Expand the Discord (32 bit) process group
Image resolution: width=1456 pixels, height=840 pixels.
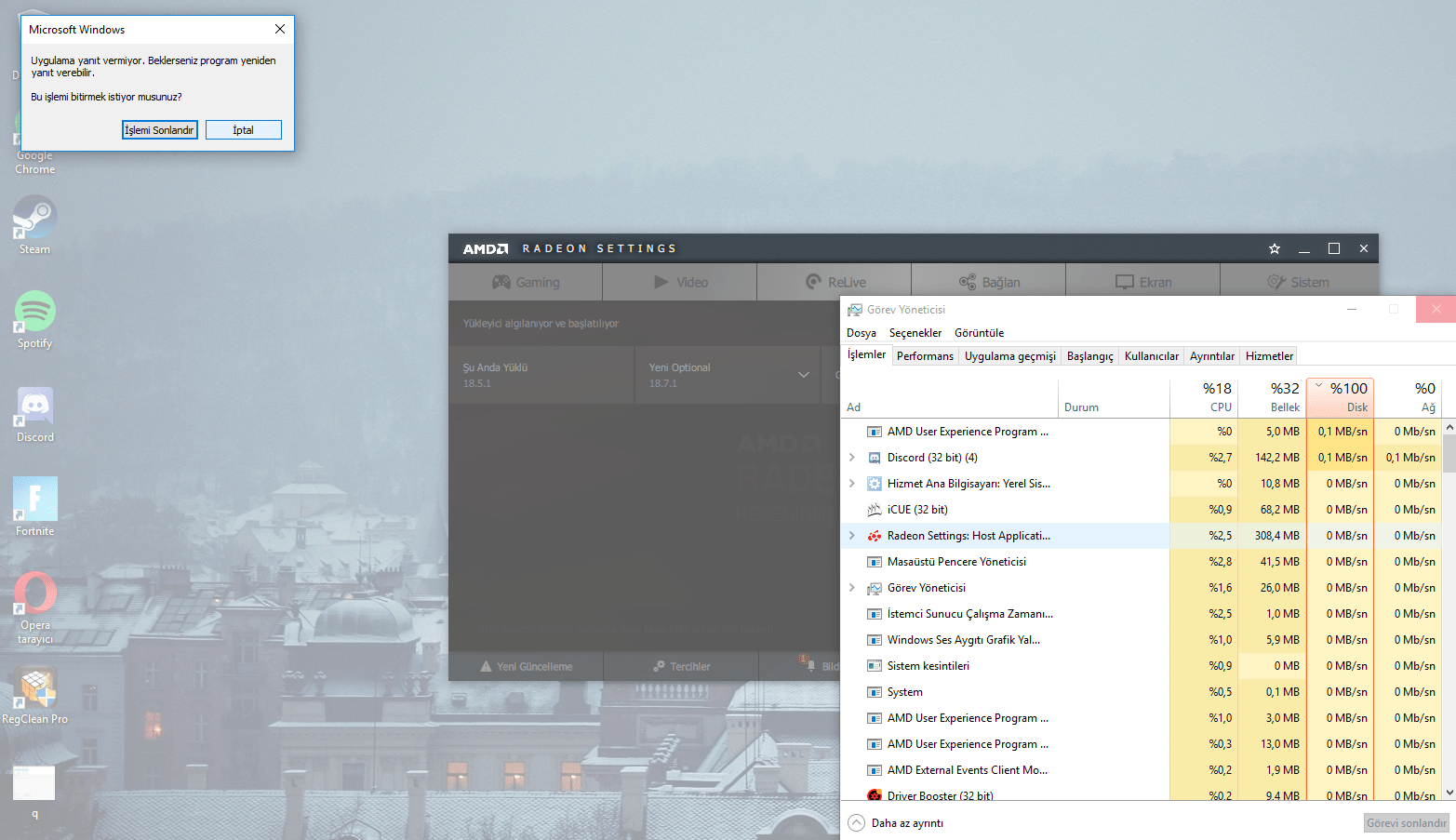852,458
